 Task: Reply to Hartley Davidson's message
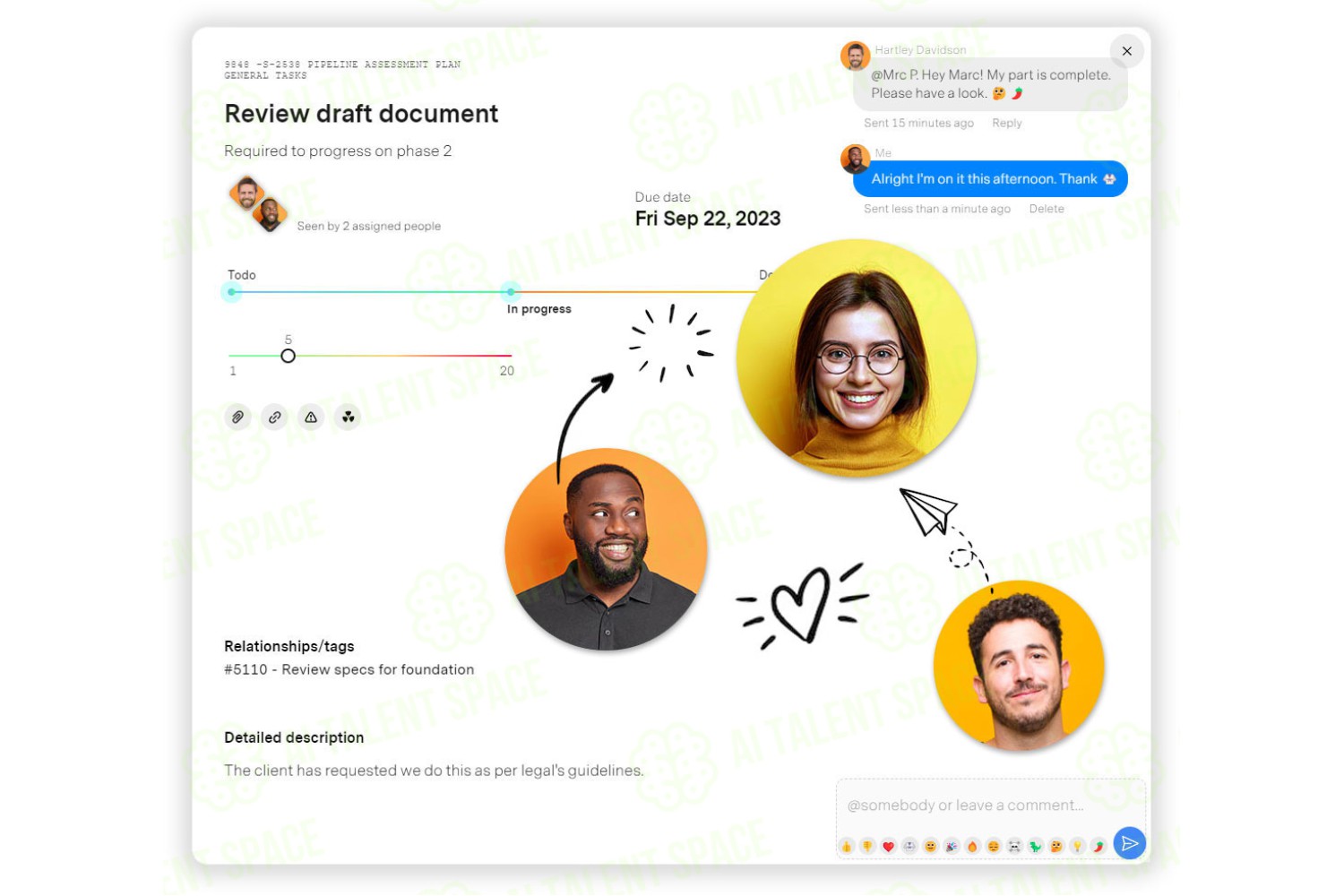coord(1006,124)
